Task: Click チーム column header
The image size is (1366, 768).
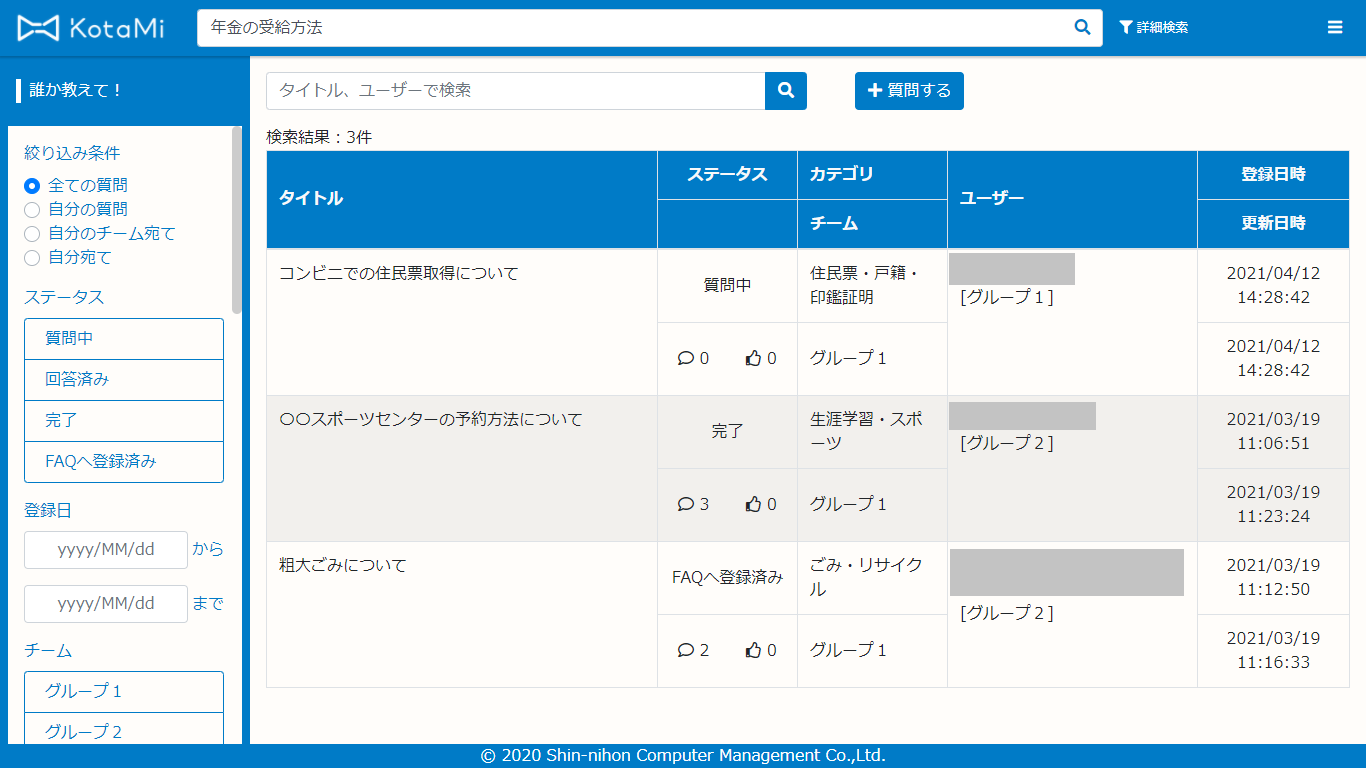Action: tap(872, 224)
